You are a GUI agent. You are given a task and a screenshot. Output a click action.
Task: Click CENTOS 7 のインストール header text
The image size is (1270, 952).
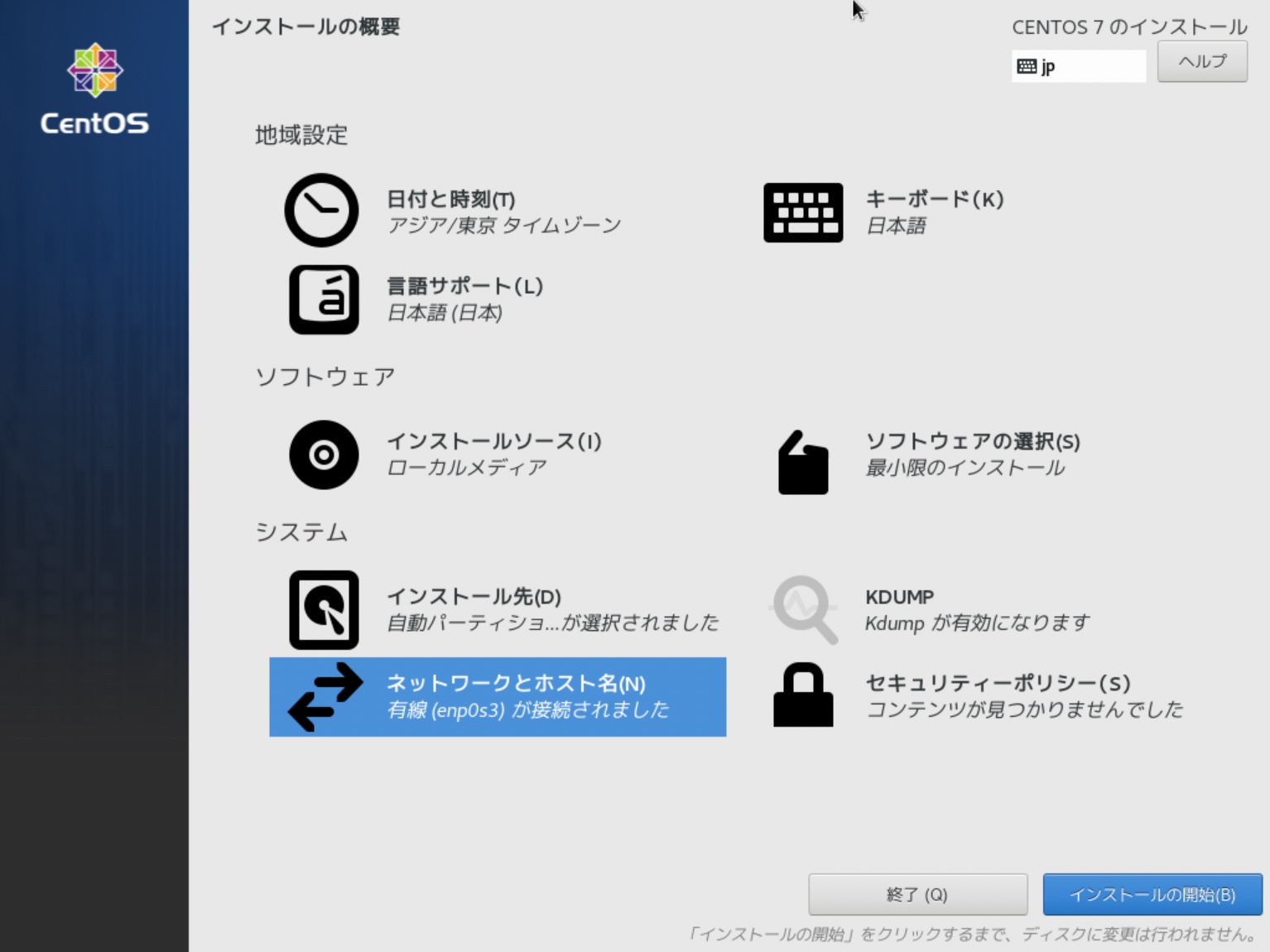point(1129,27)
